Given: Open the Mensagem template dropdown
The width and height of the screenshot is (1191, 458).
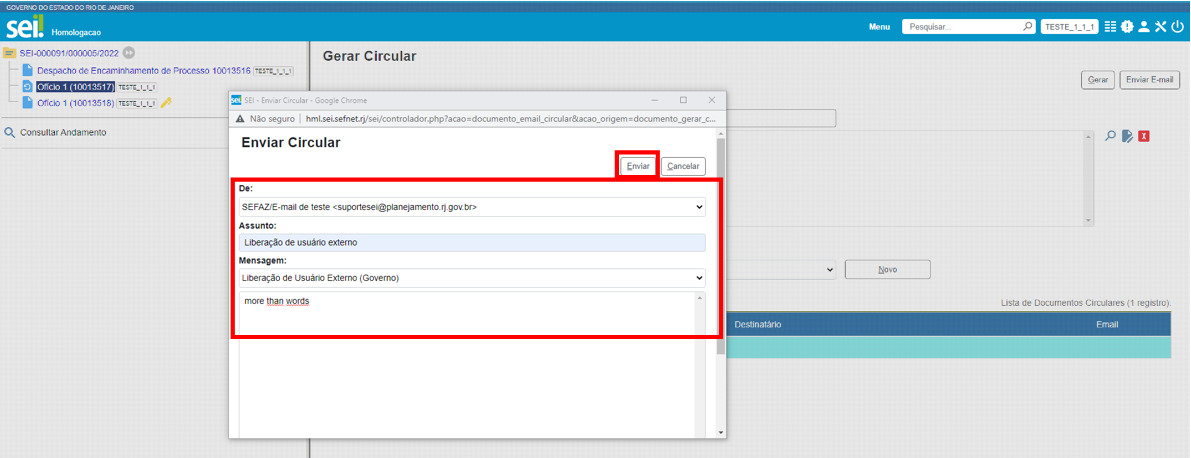Looking at the screenshot, I should pos(472,277).
